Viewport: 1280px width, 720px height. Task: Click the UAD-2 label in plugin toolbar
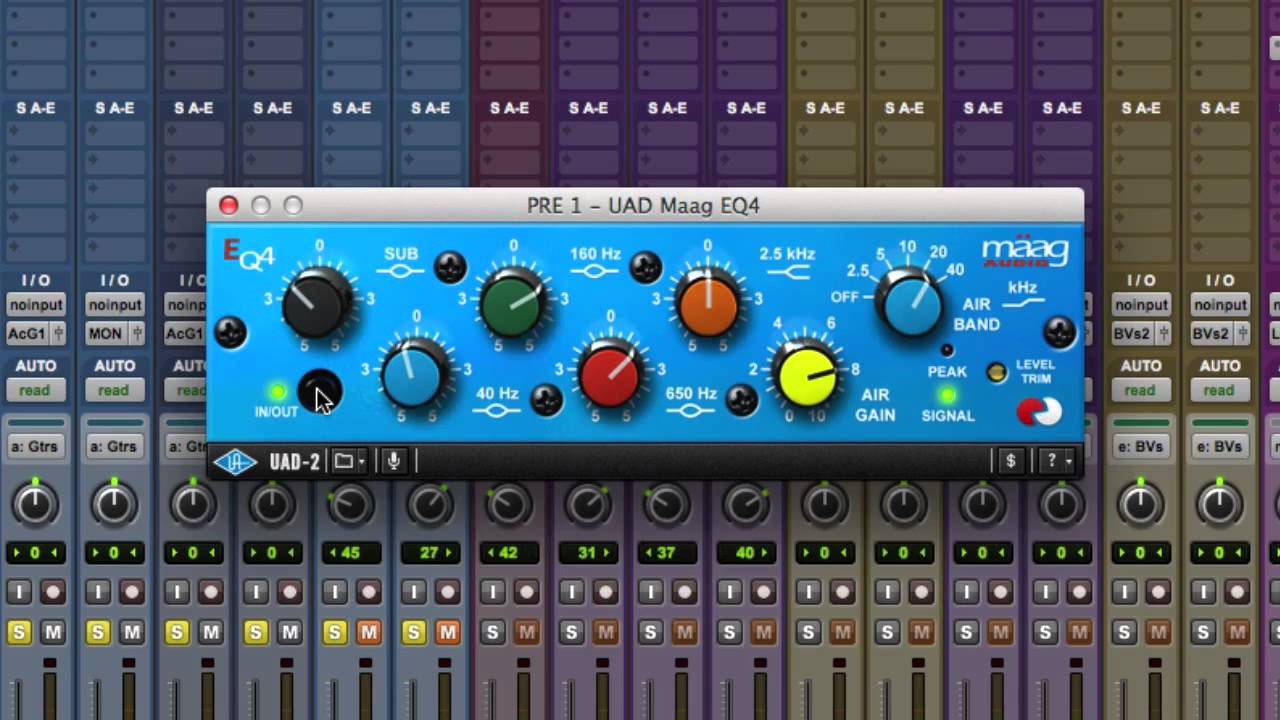[294, 461]
